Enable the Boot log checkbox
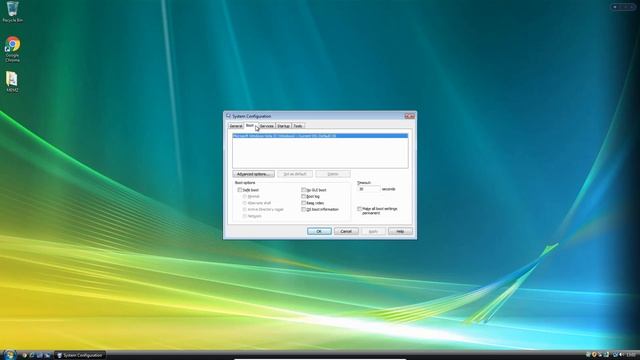Viewport: 640px width, 360px height. 303,196
